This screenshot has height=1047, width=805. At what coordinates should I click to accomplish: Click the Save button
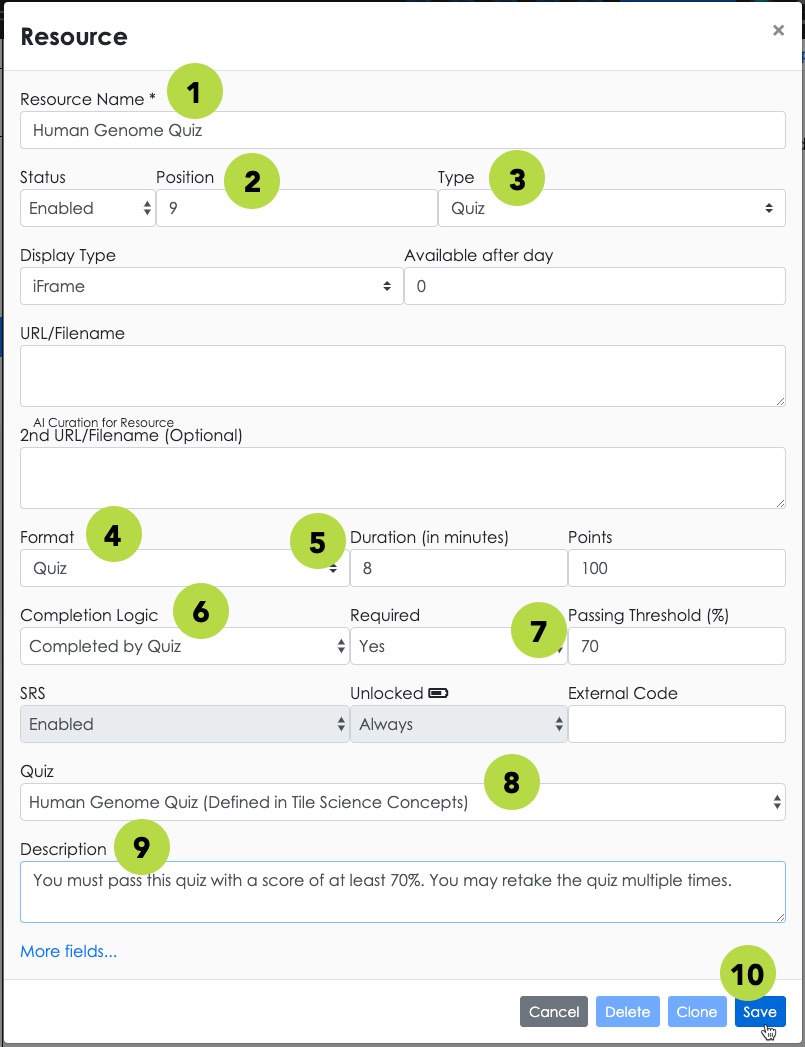pyautogui.click(x=760, y=1012)
